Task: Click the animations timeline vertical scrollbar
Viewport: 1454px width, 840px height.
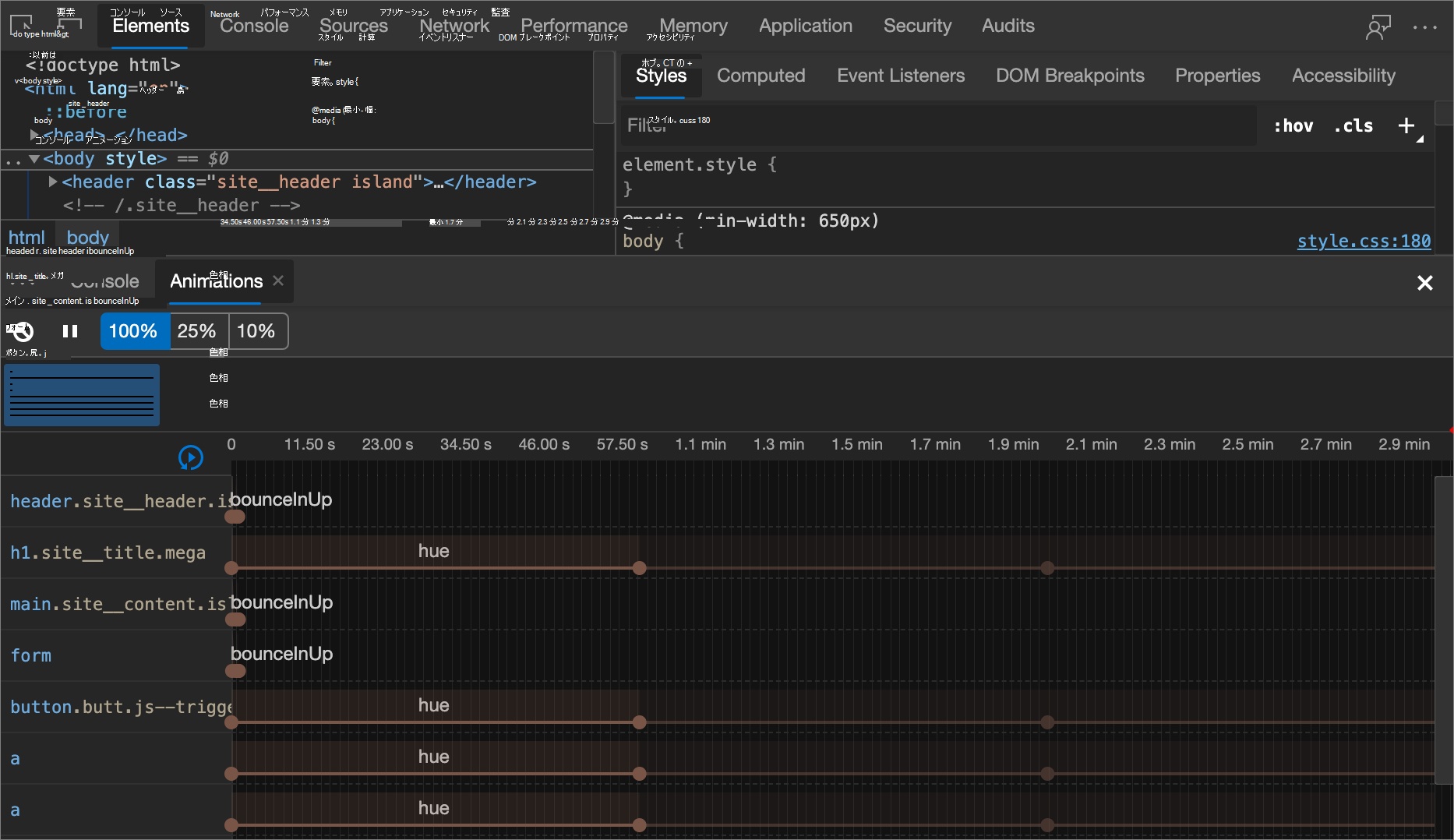Action: click(x=1443, y=631)
